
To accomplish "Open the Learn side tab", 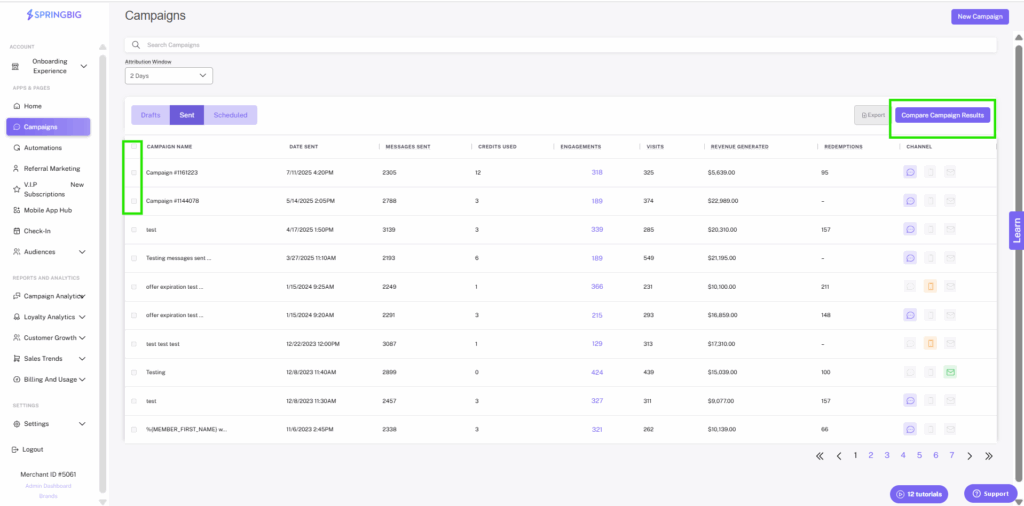I will coord(1016,230).
